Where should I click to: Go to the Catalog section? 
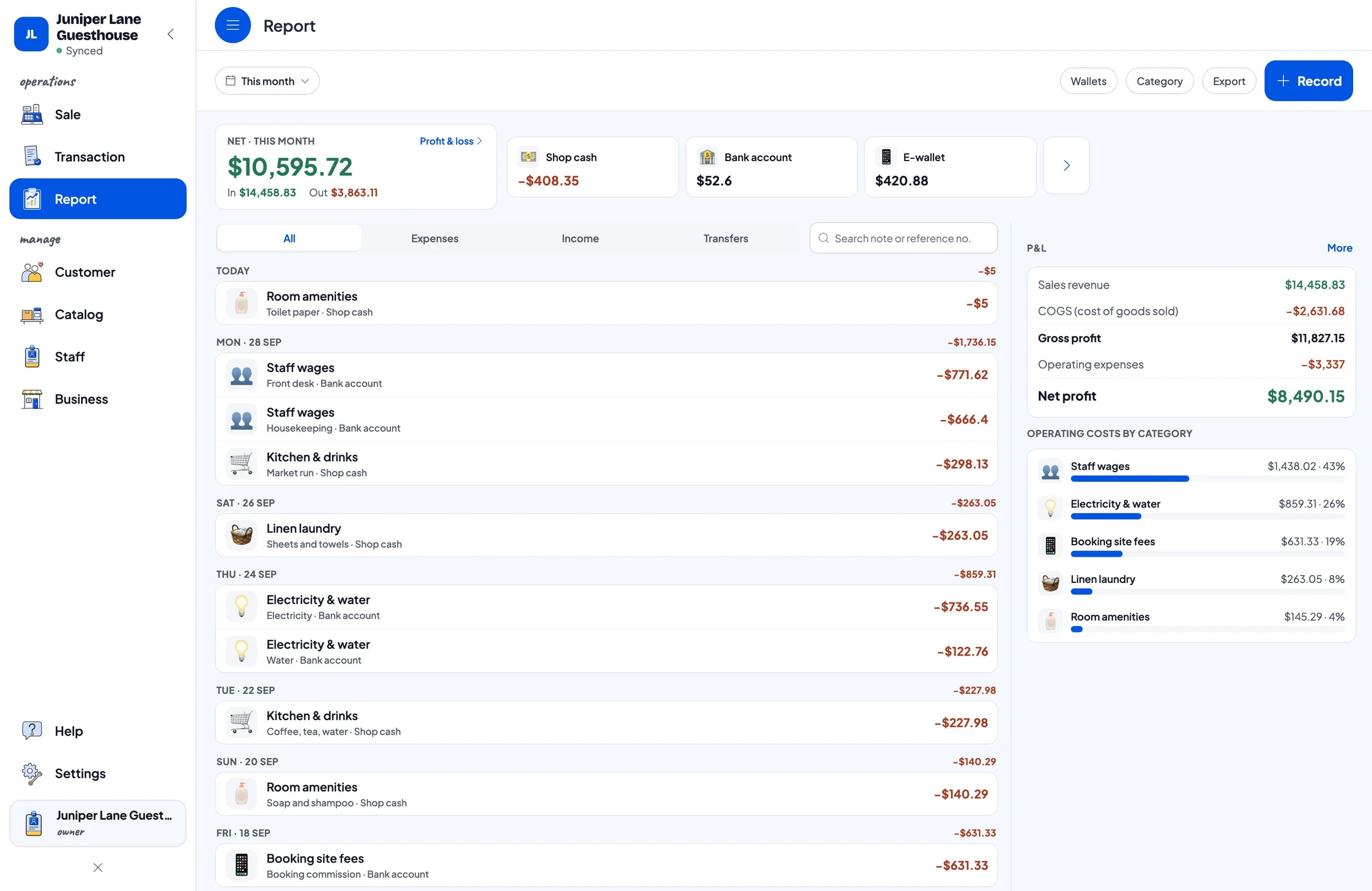97,314
